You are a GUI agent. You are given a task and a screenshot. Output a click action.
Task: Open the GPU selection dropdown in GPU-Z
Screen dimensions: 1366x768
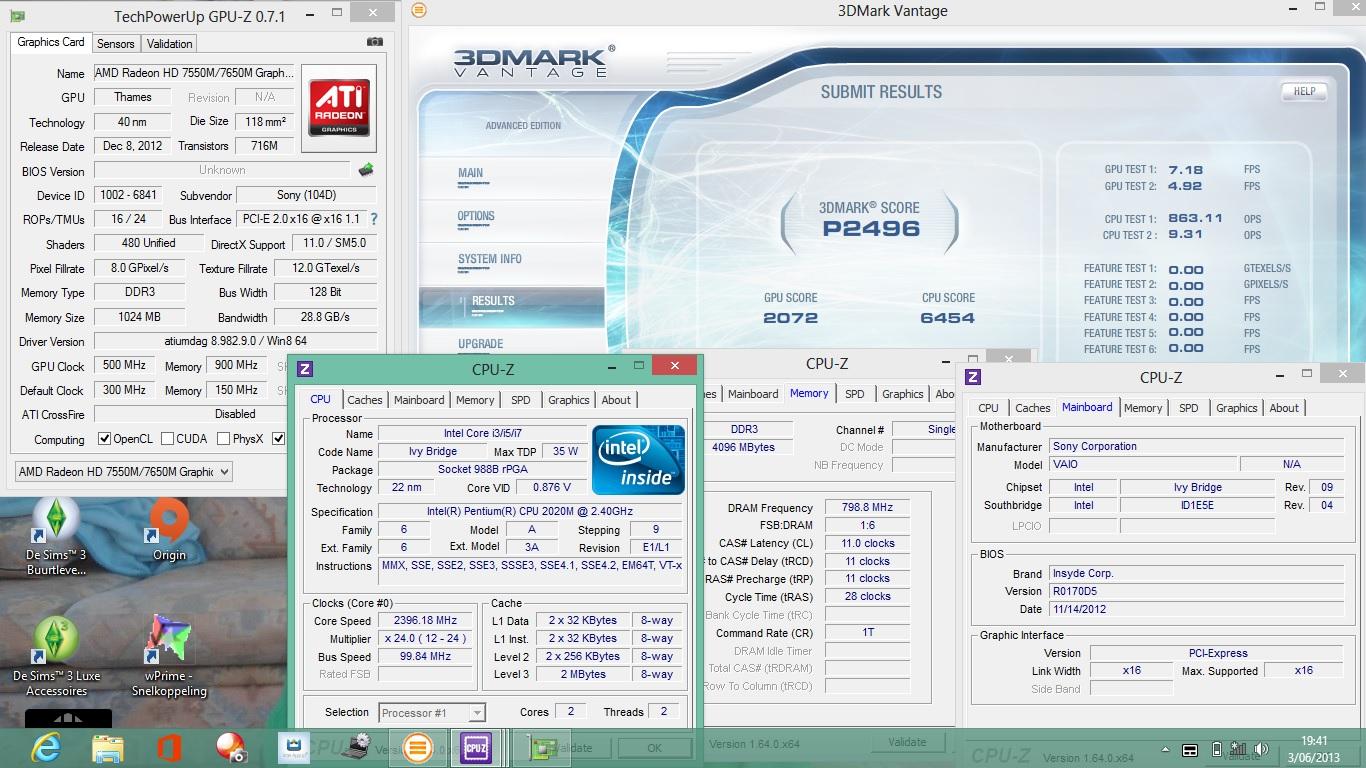(x=124, y=472)
